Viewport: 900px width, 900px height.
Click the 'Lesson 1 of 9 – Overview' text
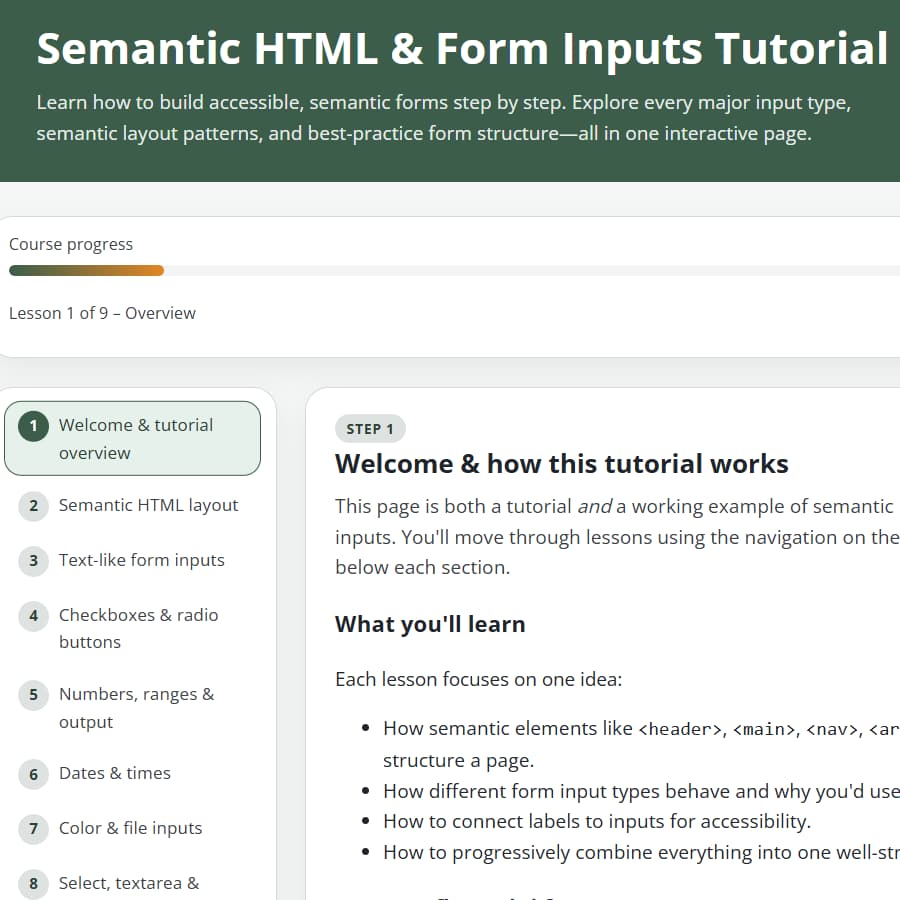point(102,313)
